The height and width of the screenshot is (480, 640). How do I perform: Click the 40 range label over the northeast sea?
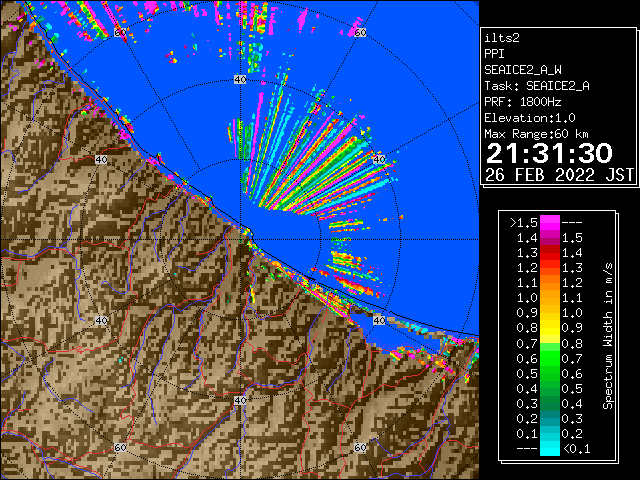379,160
